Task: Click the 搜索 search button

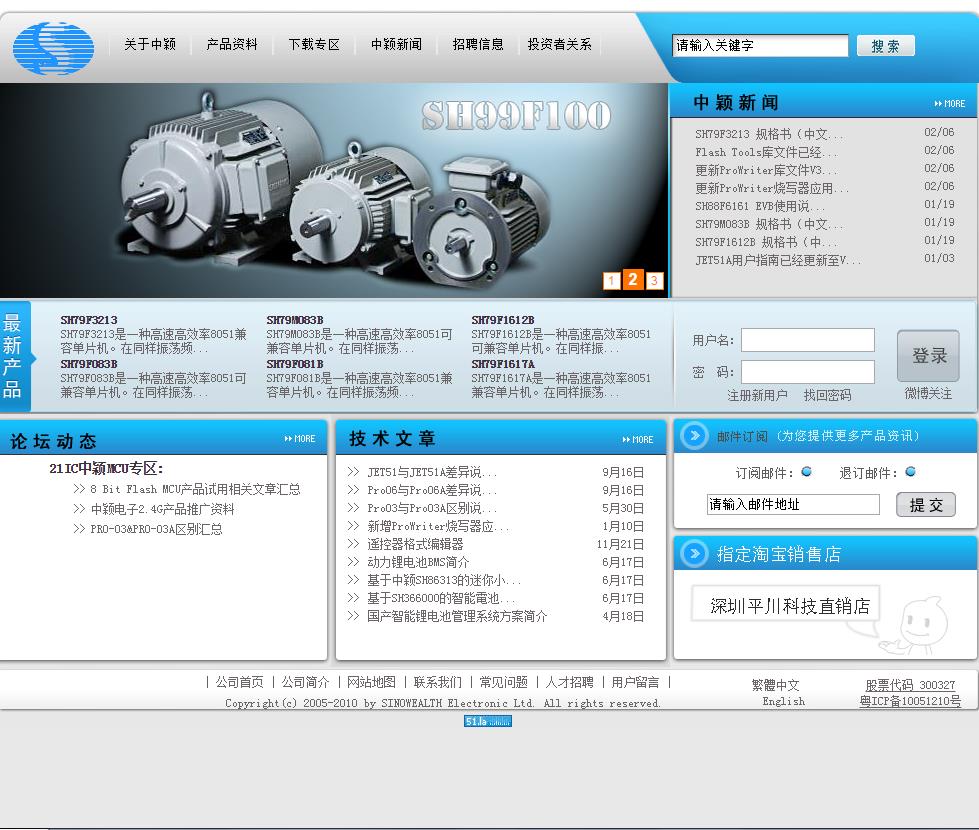Action: click(x=885, y=46)
